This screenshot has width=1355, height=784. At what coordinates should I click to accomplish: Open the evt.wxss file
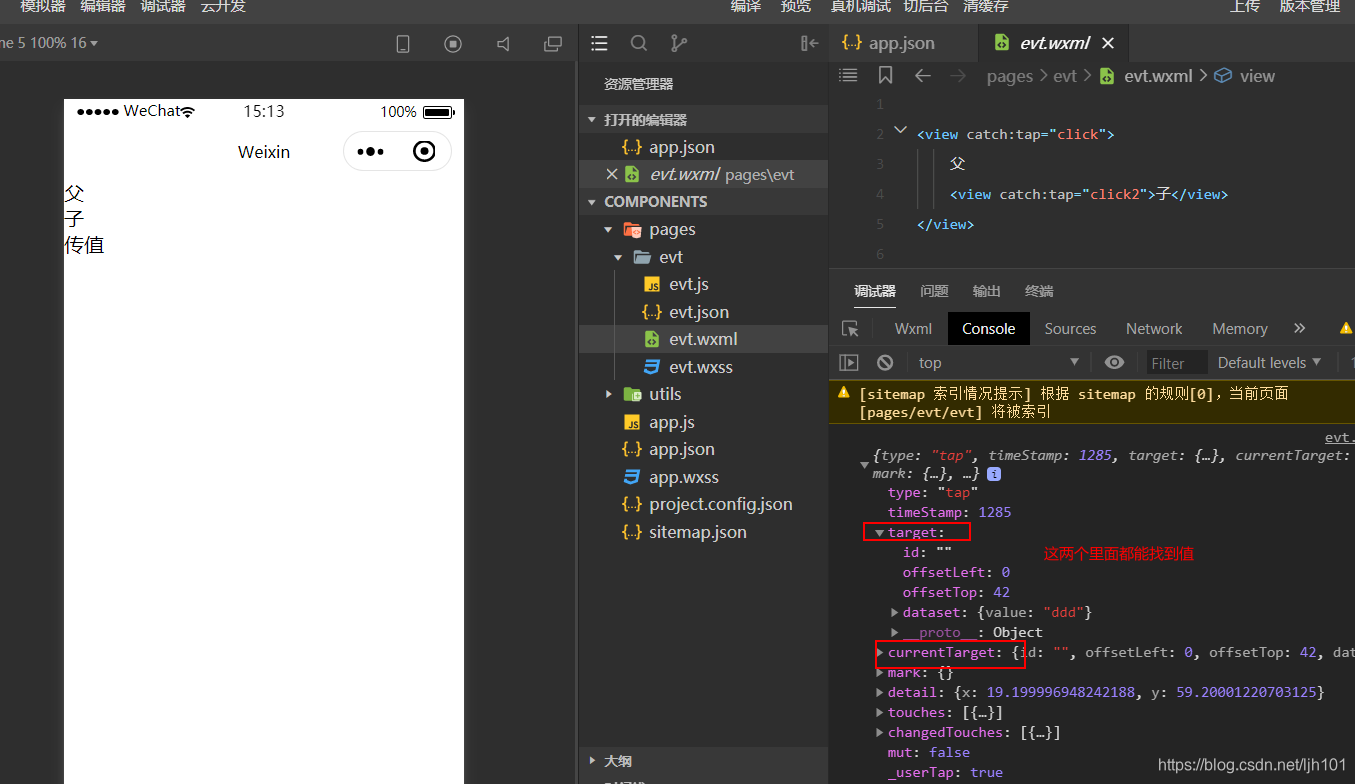click(703, 367)
